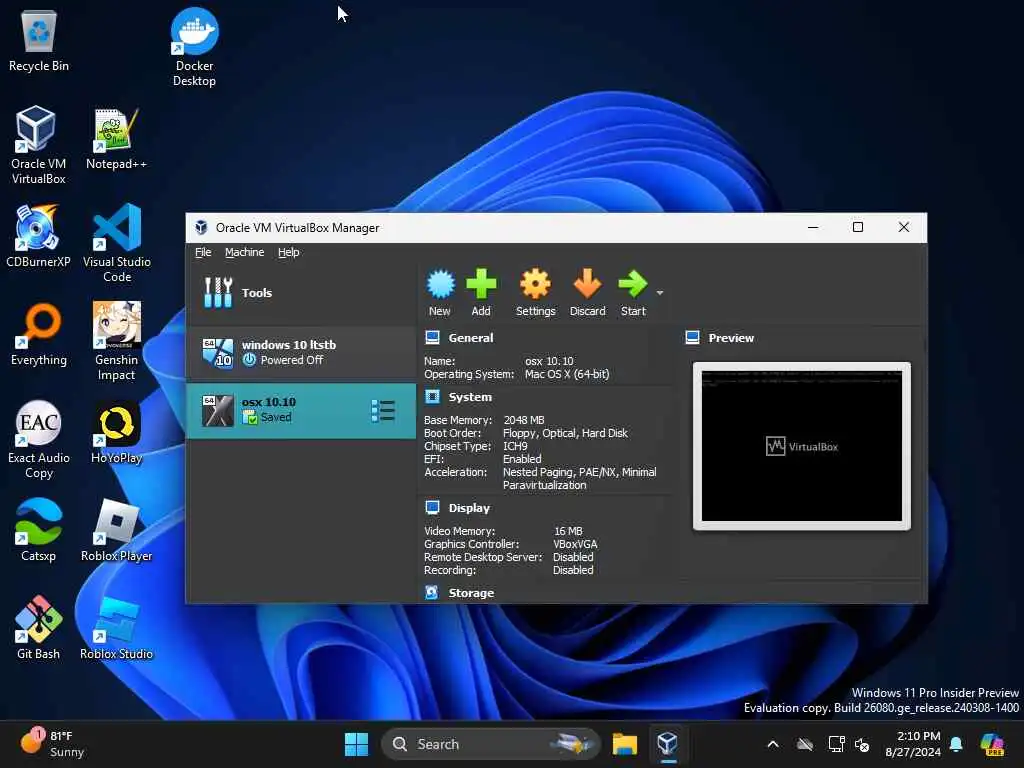
Task: Select the windows 10 ltstb machine
Action: (x=300, y=353)
